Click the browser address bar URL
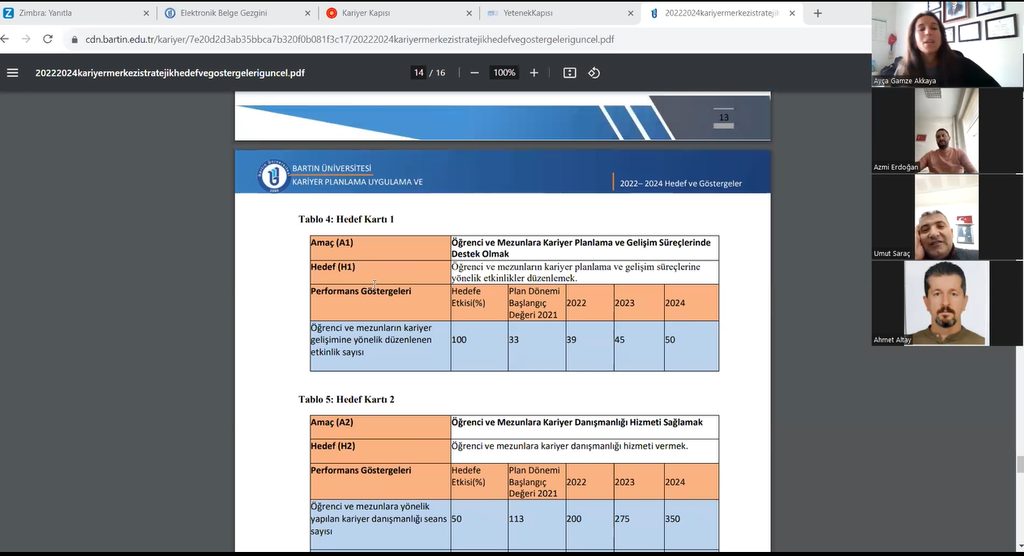Viewport: 1024px width, 556px height. click(349, 39)
